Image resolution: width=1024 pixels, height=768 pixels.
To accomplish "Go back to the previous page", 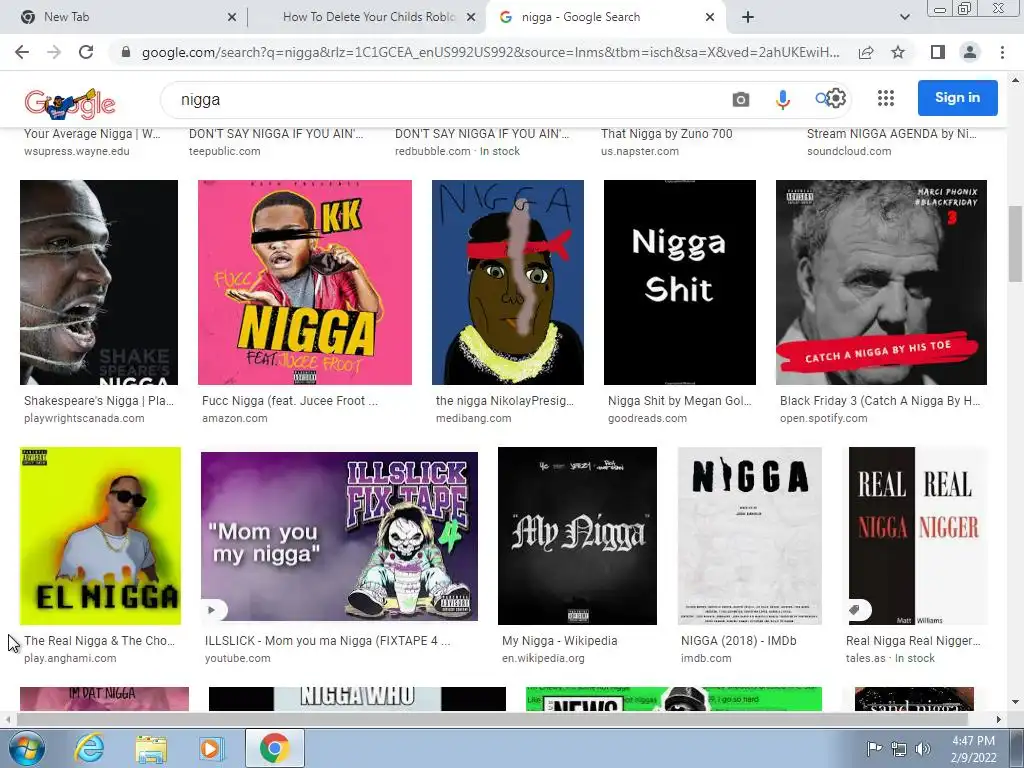I will 22,52.
